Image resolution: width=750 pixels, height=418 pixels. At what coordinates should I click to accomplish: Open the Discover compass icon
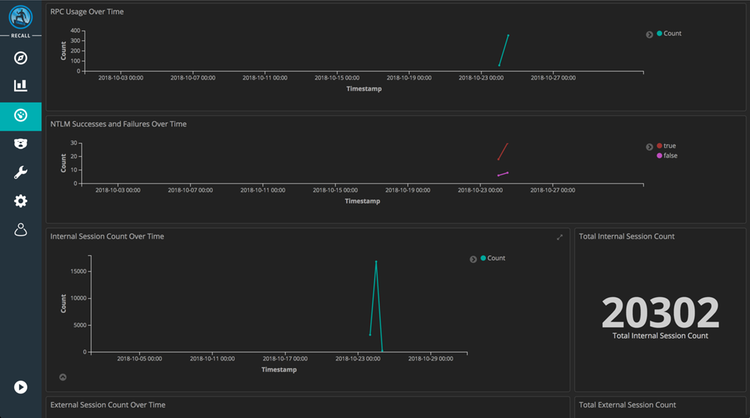click(x=20, y=57)
